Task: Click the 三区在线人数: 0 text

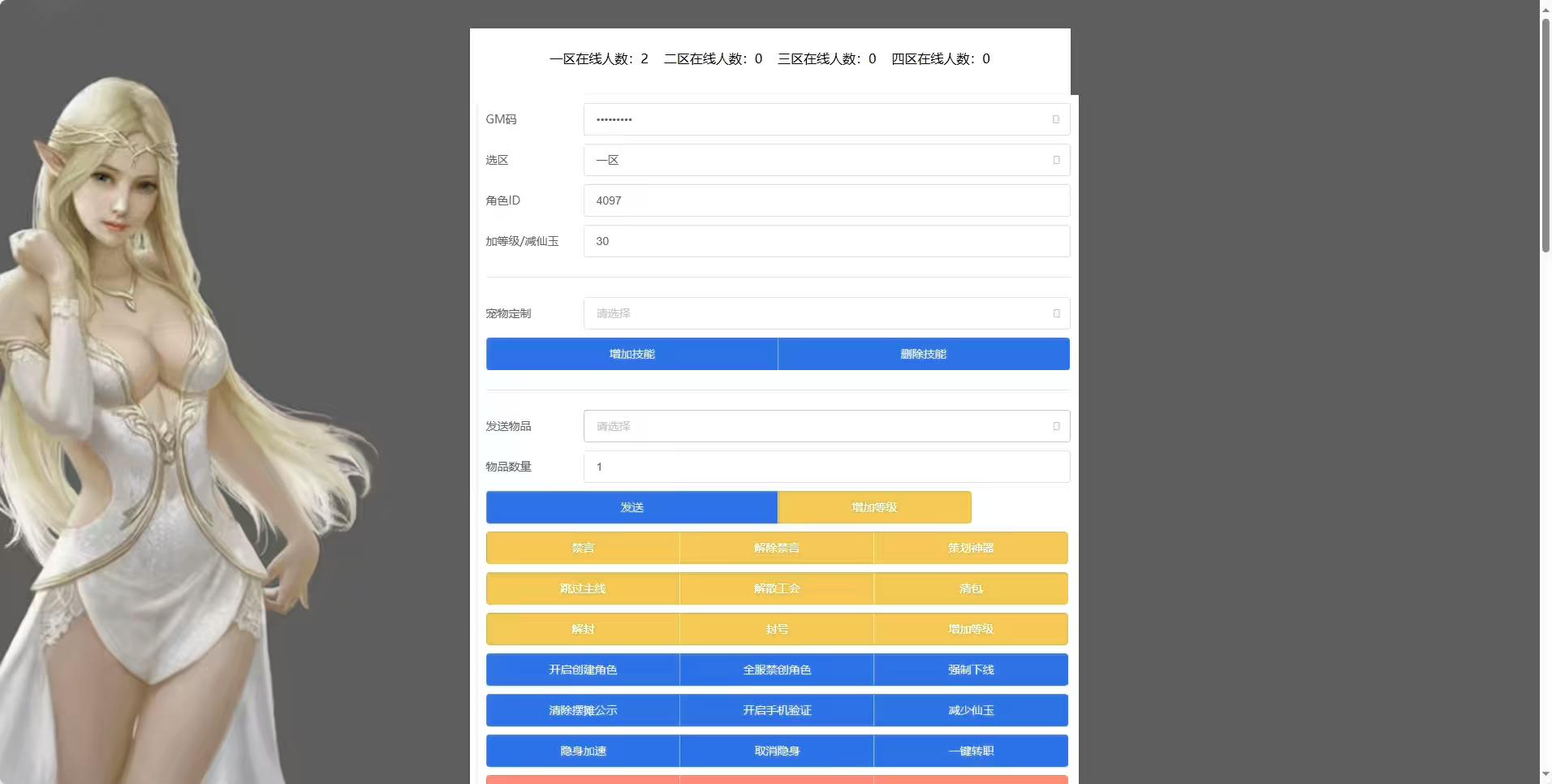Action: [826, 58]
